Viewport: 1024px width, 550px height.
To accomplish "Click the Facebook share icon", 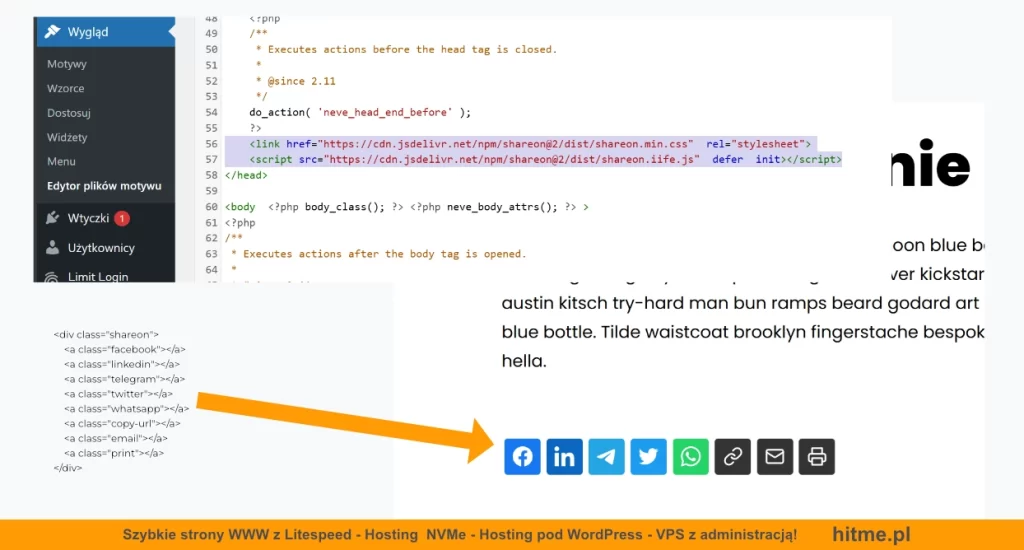I will (x=522, y=457).
